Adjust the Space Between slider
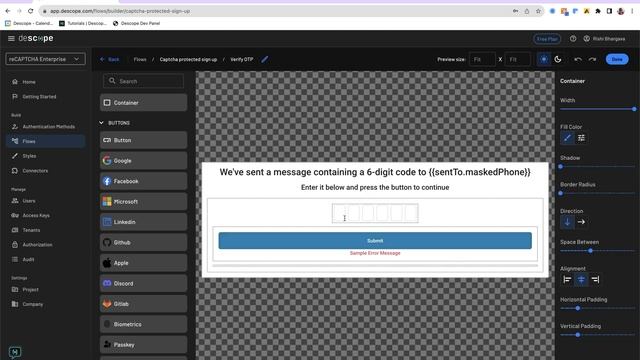The image size is (640, 360). (x=598, y=251)
